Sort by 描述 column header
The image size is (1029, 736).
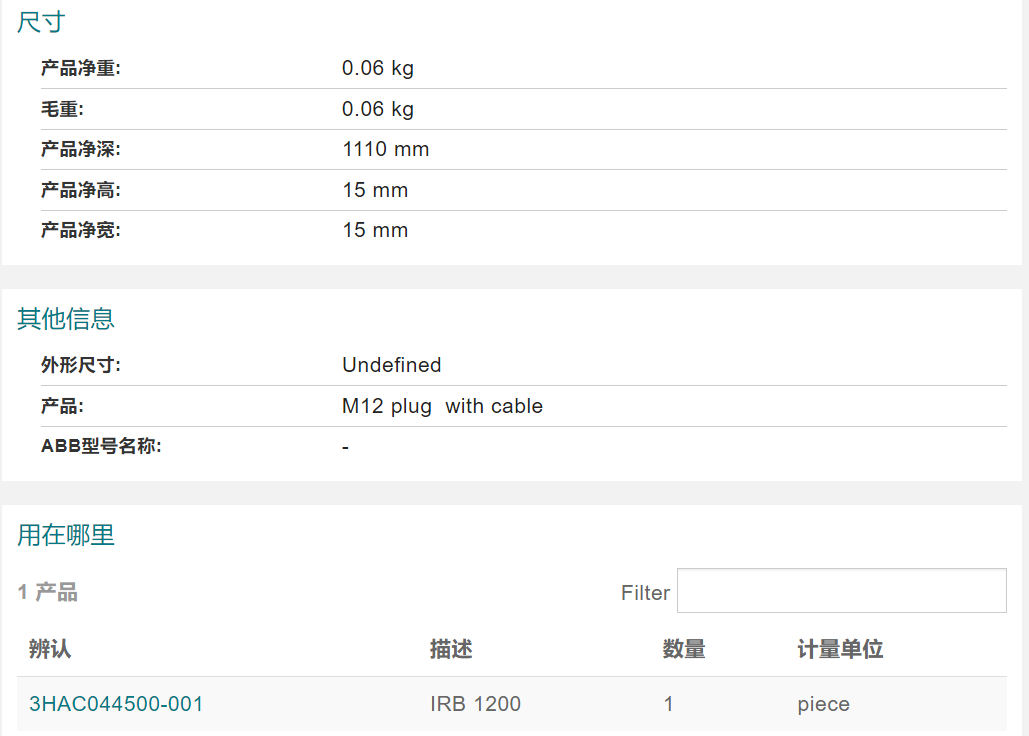coord(451,649)
